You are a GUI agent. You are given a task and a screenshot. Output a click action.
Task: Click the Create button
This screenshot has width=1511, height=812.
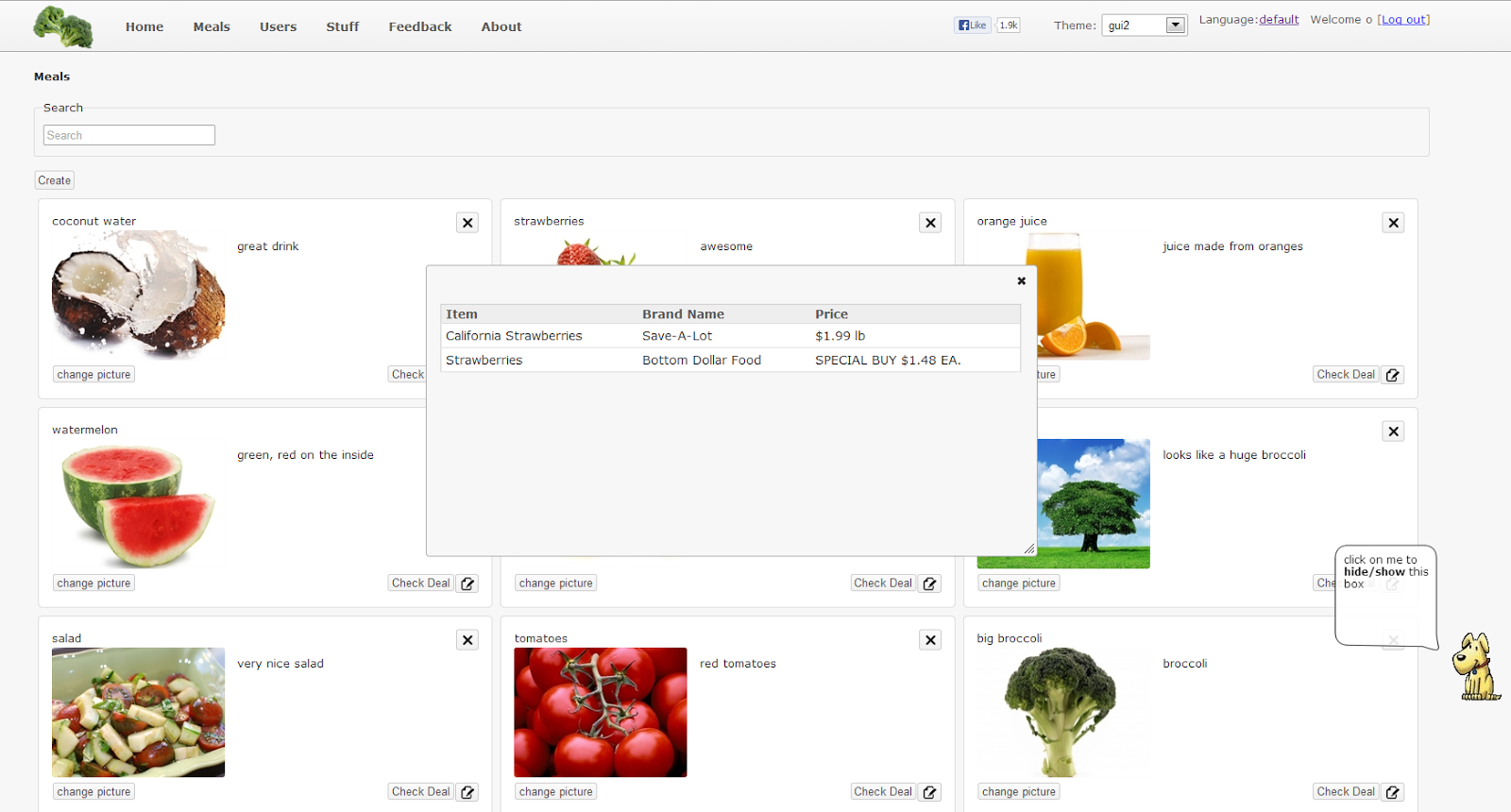pos(55,180)
